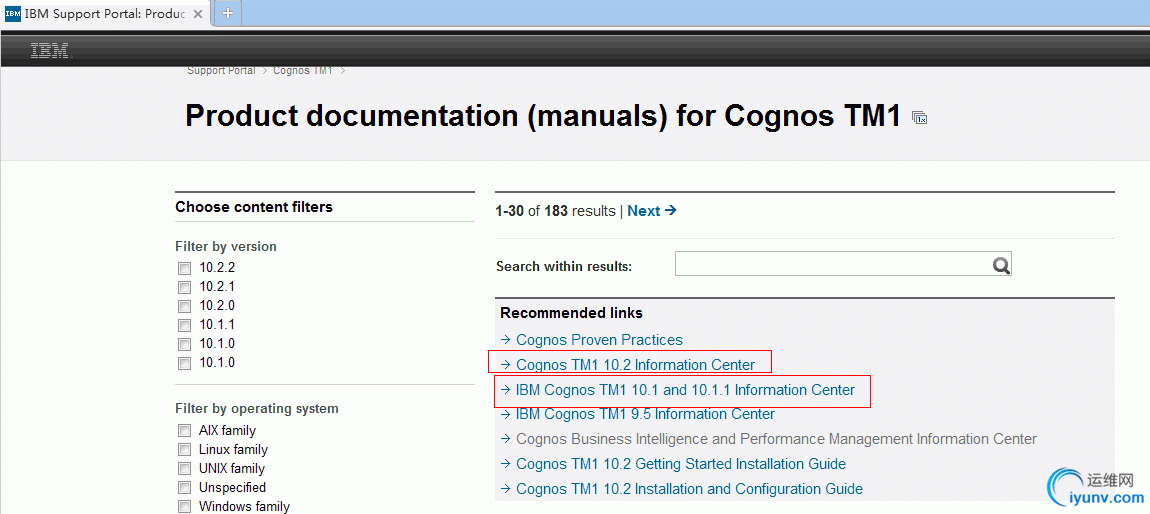
Task: Select the Linux family filter checkbox
Action: (x=184, y=450)
